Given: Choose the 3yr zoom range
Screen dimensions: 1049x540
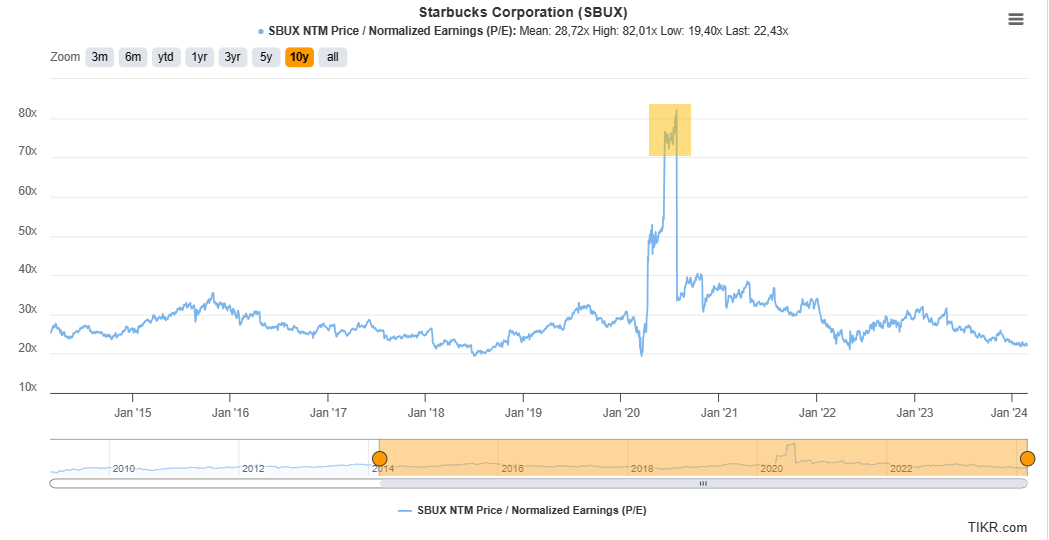Looking at the screenshot, I should (232, 57).
